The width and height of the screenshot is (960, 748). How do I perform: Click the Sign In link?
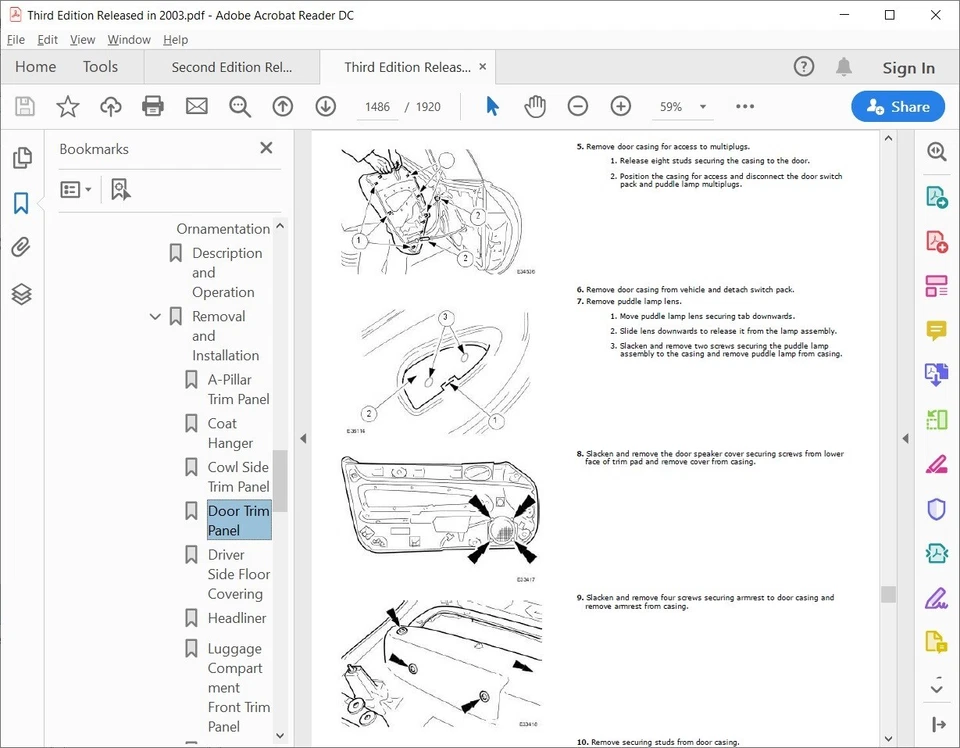[x=908, y=67]
